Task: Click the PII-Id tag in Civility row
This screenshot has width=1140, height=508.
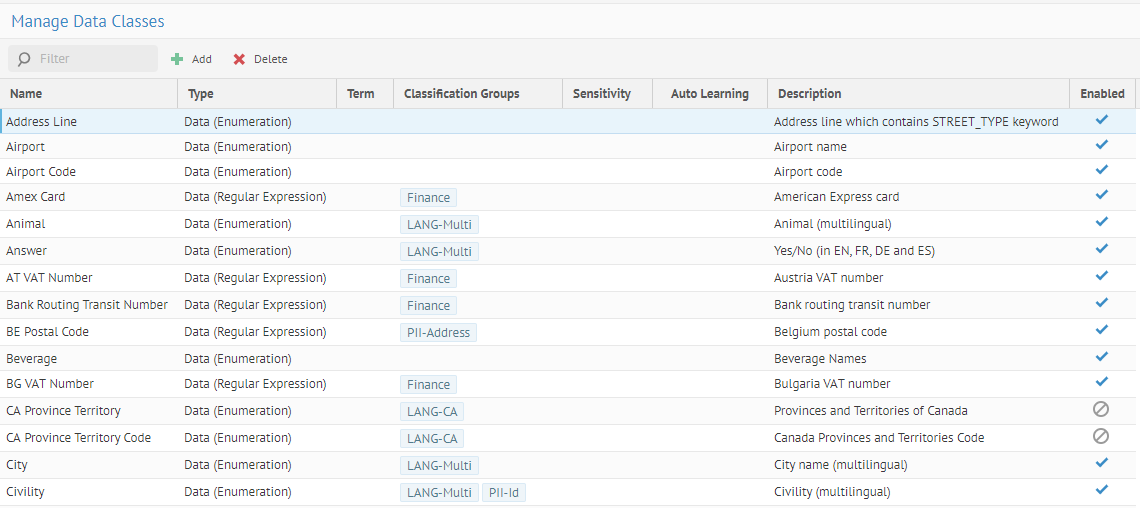Action: (505, 492)
